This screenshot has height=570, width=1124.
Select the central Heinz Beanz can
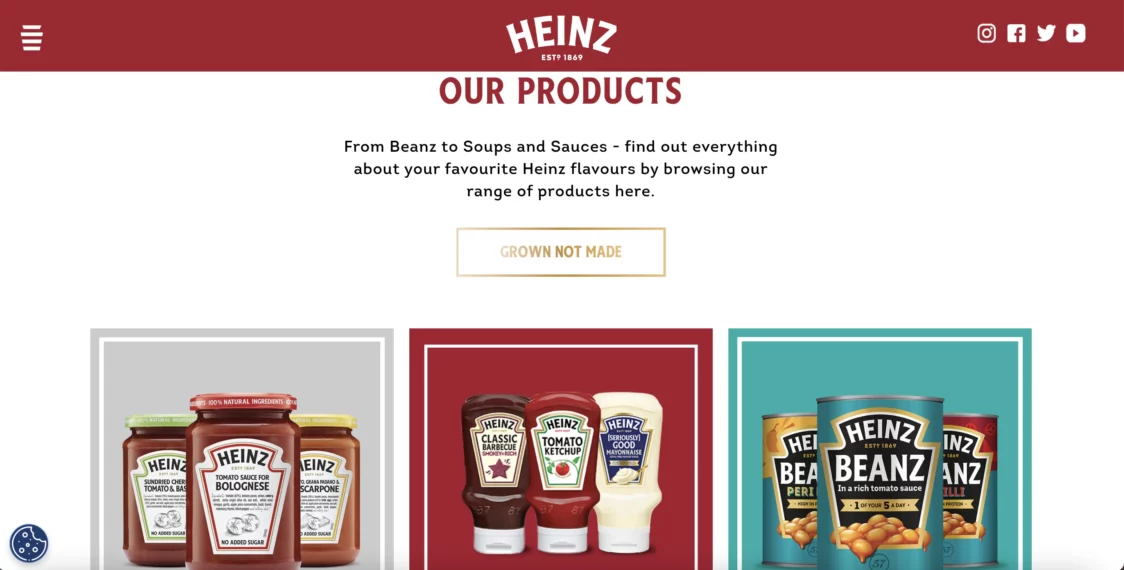(x=880, y=483)
